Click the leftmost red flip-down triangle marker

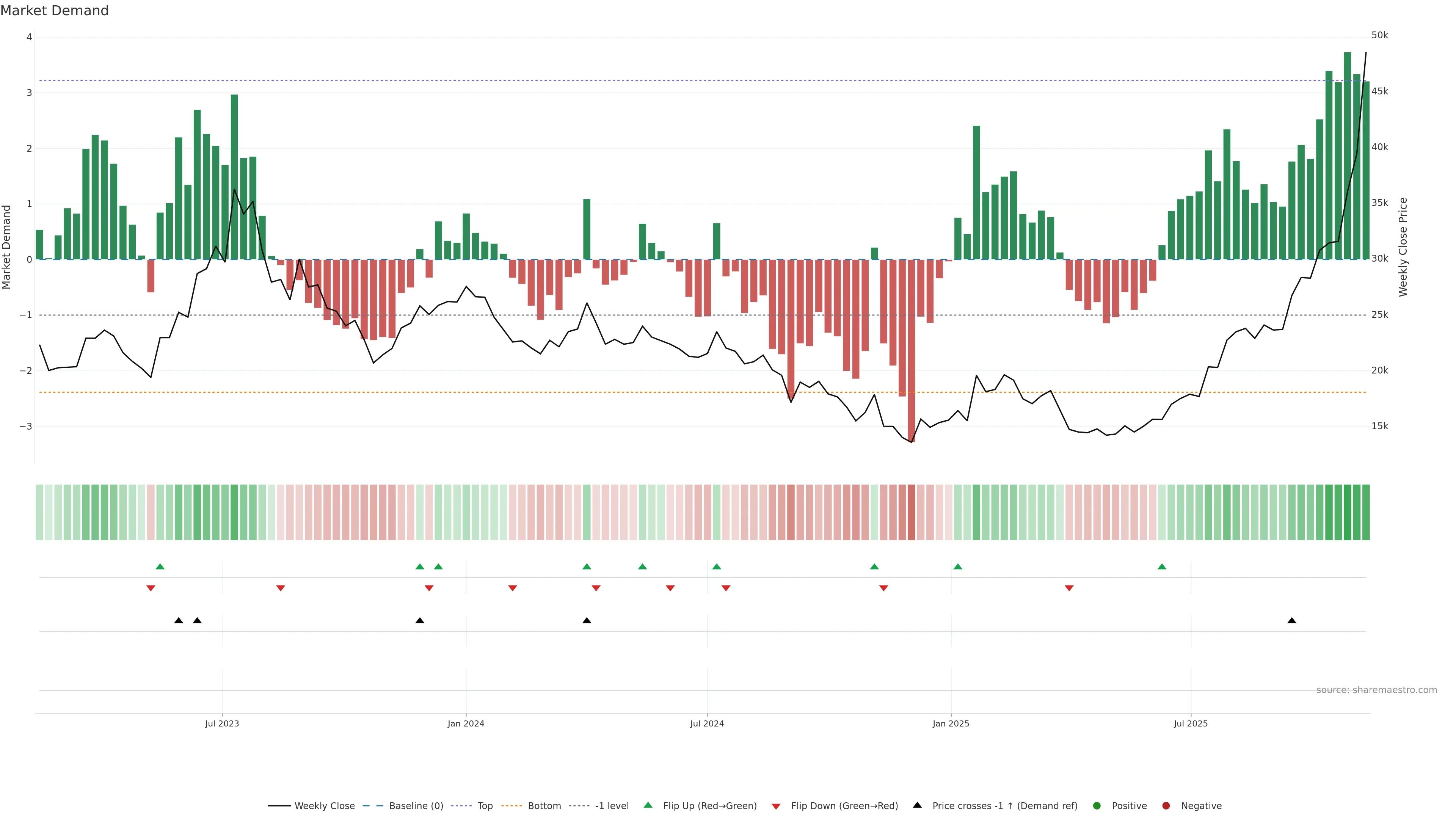pos(151,588)
